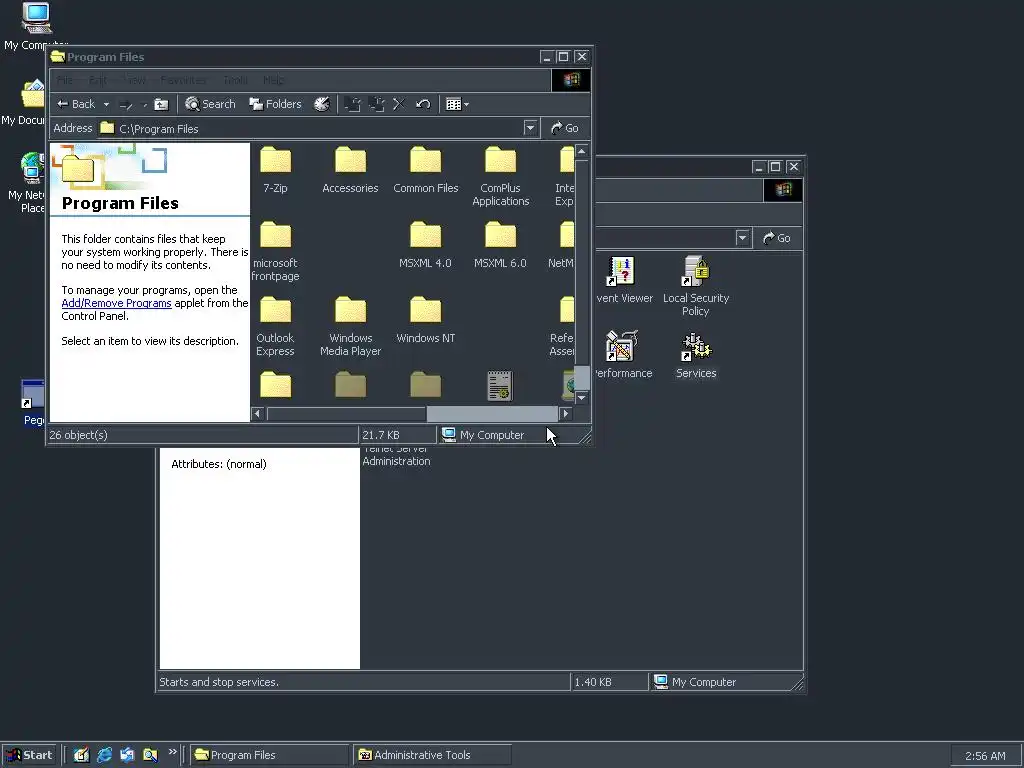
Task: Expand the quick launch overflow chevron
Action: [172, 752]
